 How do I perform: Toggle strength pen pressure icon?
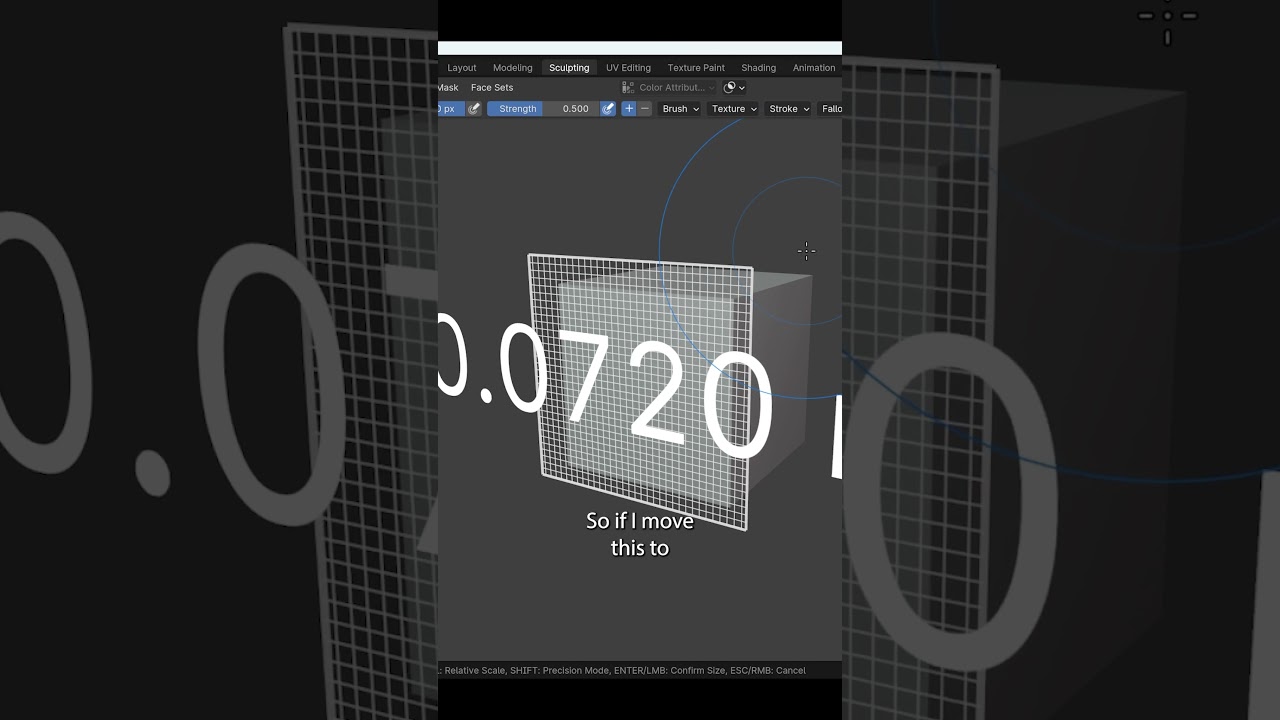tap(608, 109)
